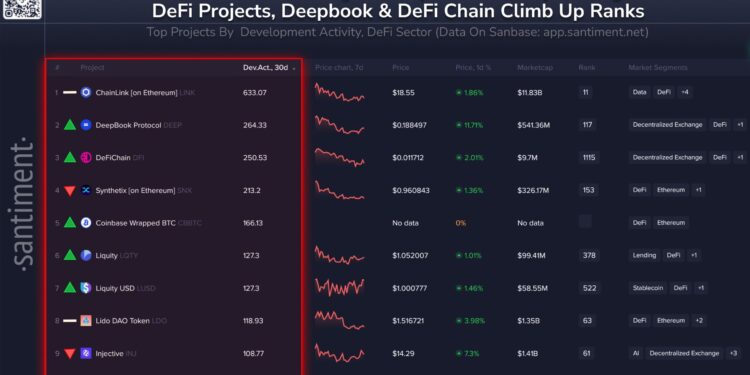Click the Market Segments column header

(x=658, y=68)
